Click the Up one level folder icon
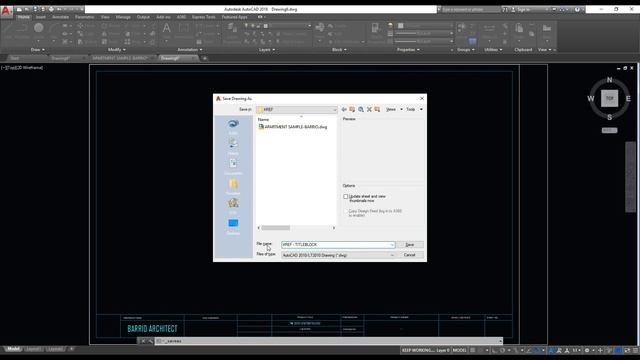The width and height of the screenshot is (640, 360). click(x=352, y=109)
